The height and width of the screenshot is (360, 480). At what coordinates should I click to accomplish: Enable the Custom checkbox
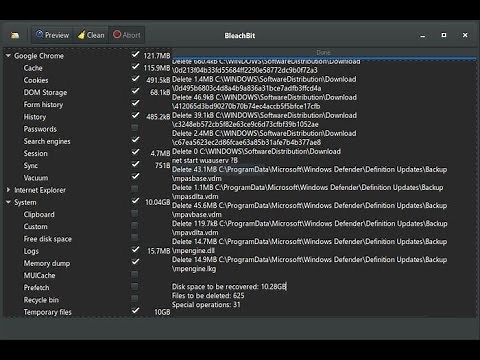click(135, 225)
